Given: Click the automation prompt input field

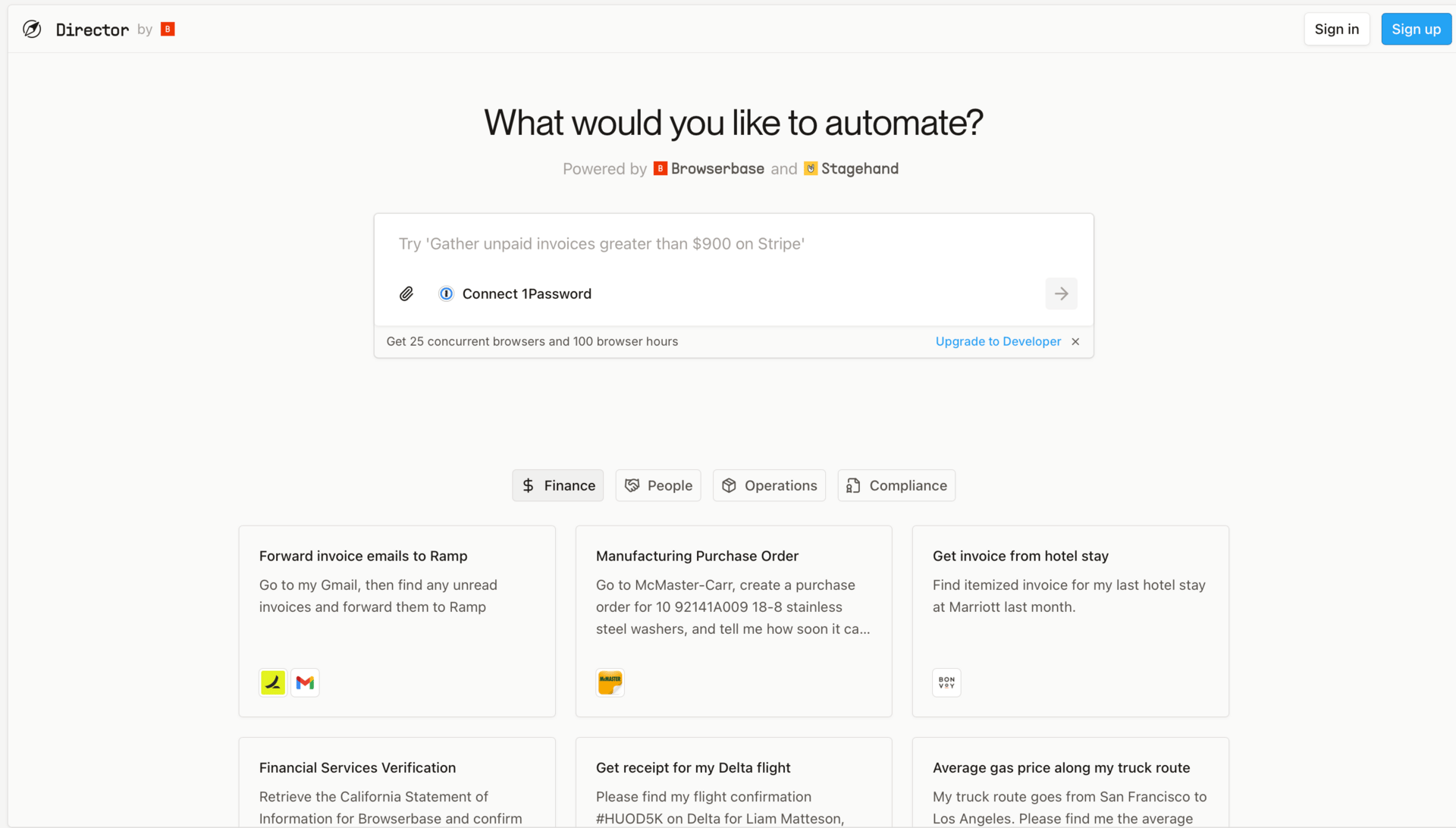Looking at the screenshot, I should point(733,244).
